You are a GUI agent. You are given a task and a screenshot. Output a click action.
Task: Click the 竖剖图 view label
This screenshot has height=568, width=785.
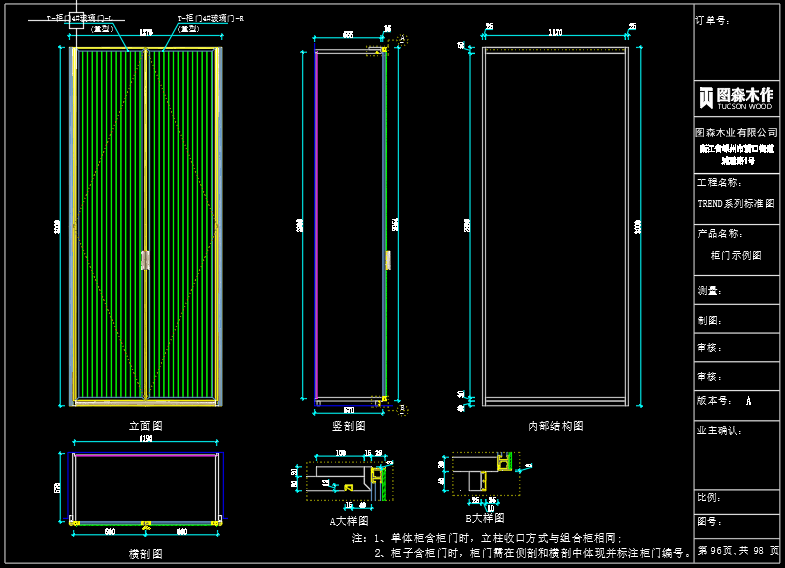pyautogui.click(x=349, y=426)
